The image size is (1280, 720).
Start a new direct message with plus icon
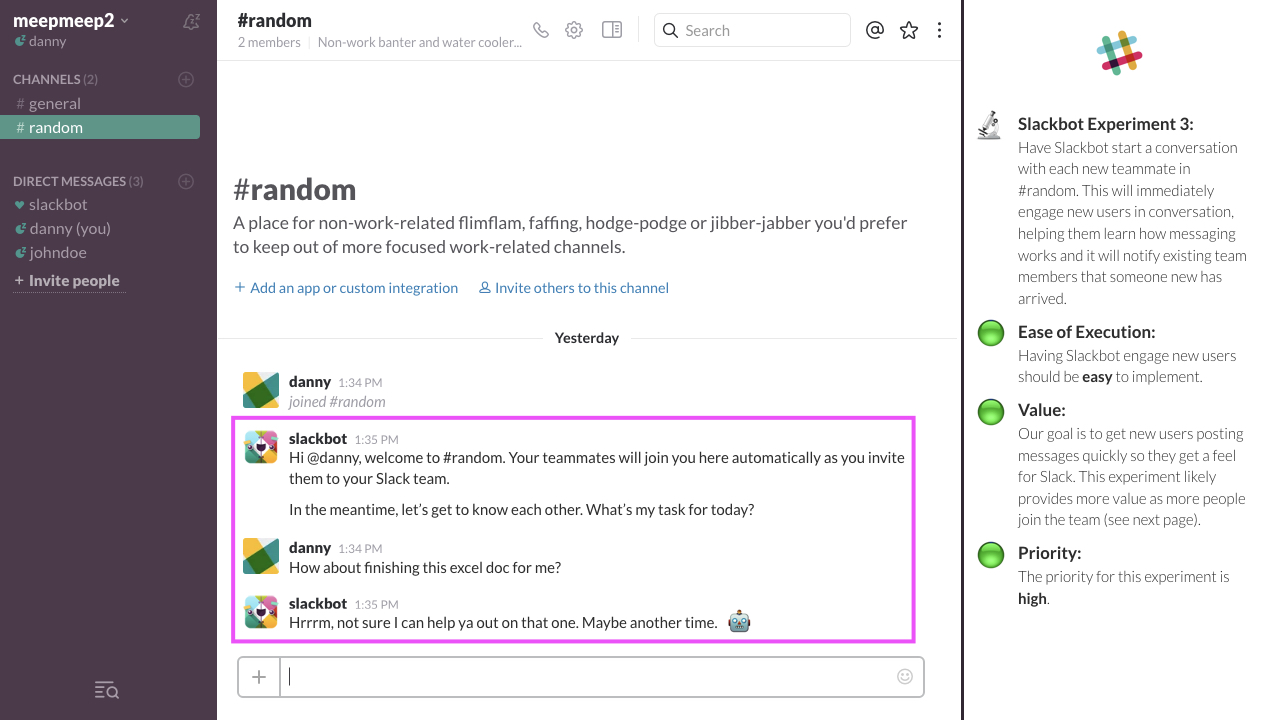[x=186, y=181]
